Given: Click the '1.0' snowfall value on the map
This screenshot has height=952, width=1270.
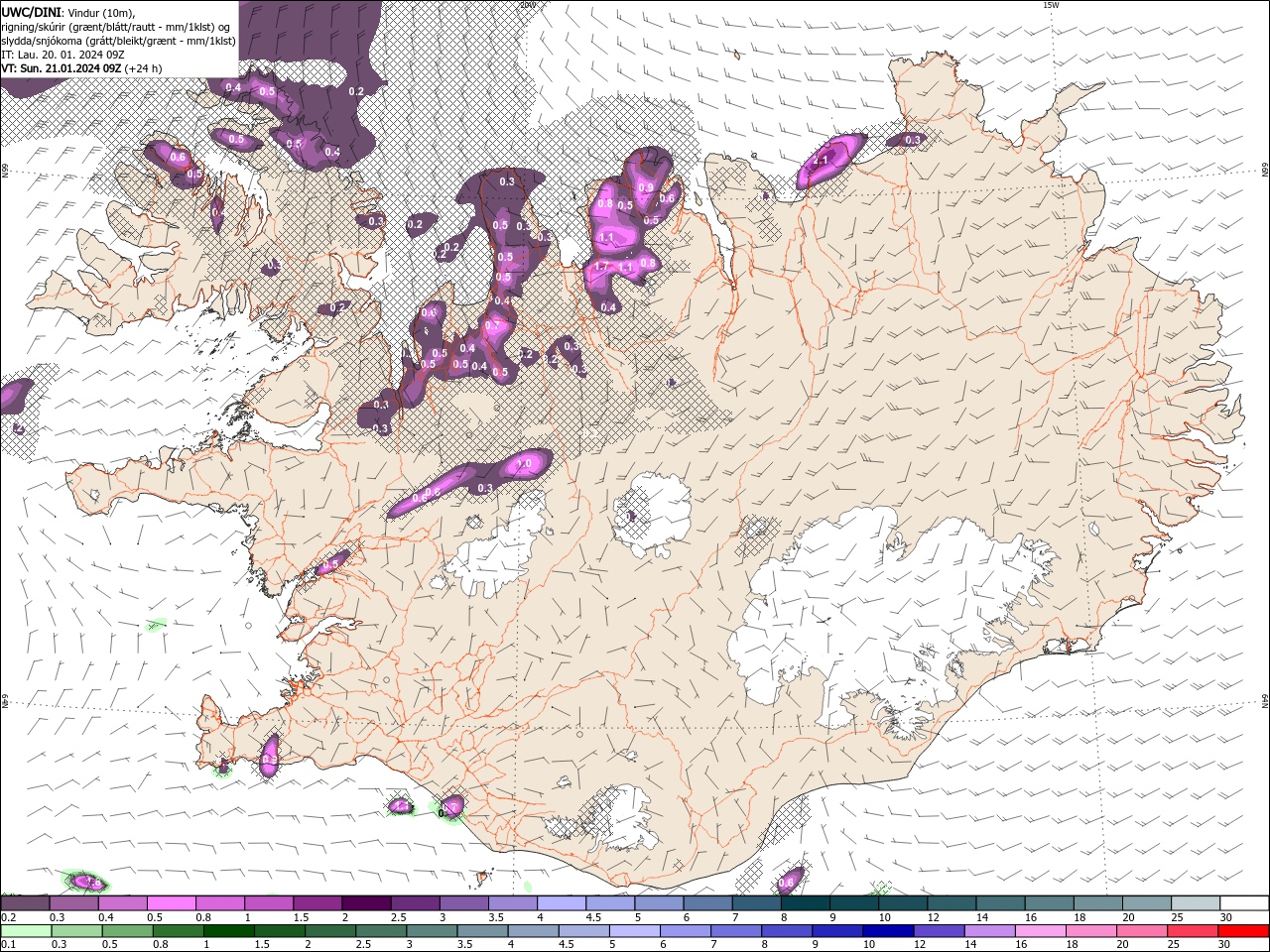Looking at the screenshot, I should (525, 463).
